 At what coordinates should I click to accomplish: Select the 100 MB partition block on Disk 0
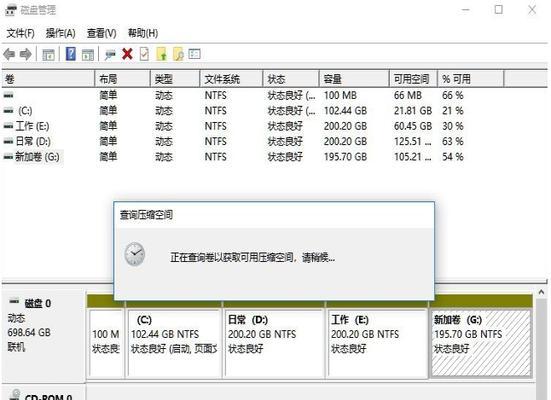106,343
